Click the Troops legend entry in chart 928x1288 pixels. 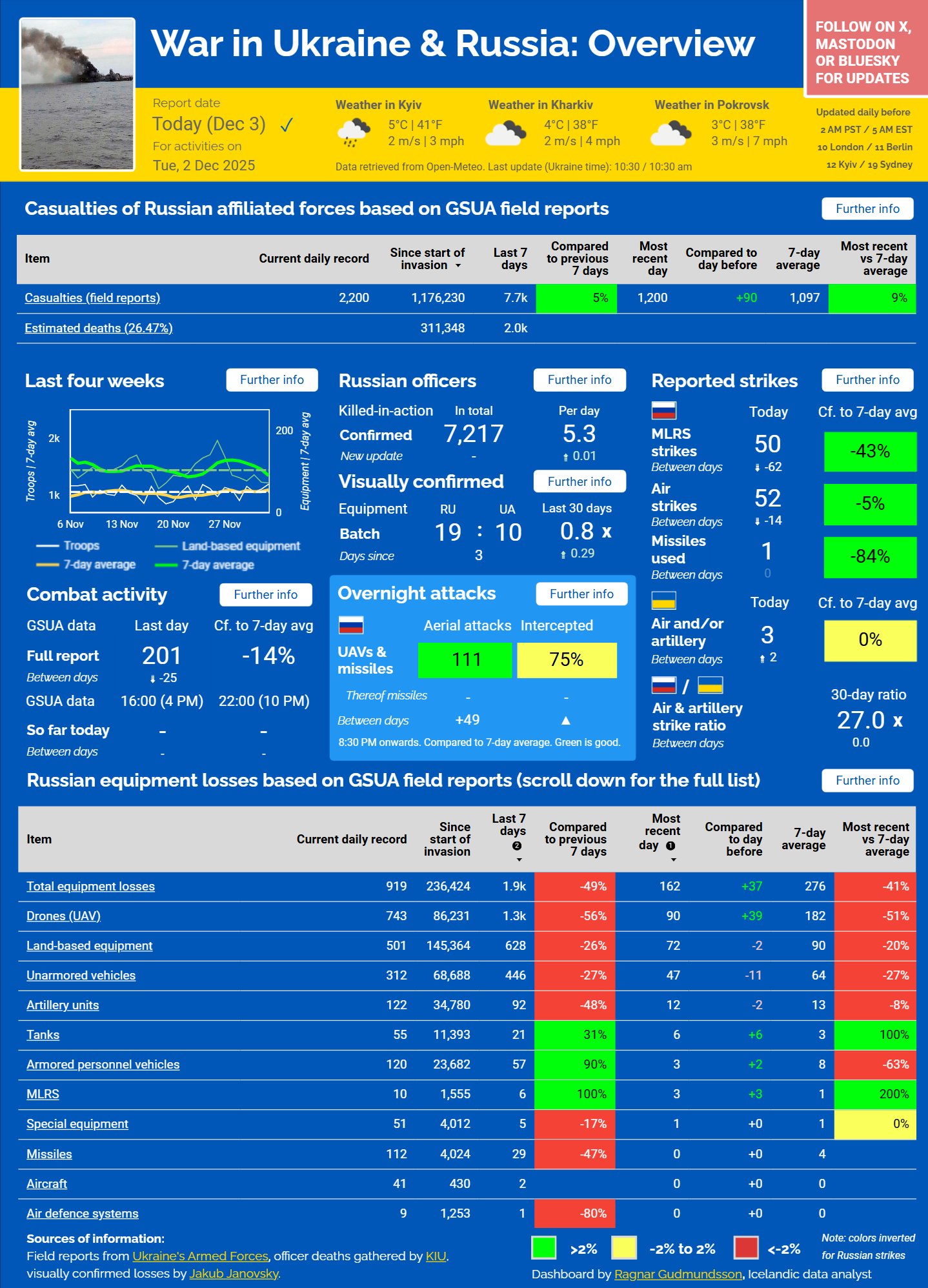(68, 545)
